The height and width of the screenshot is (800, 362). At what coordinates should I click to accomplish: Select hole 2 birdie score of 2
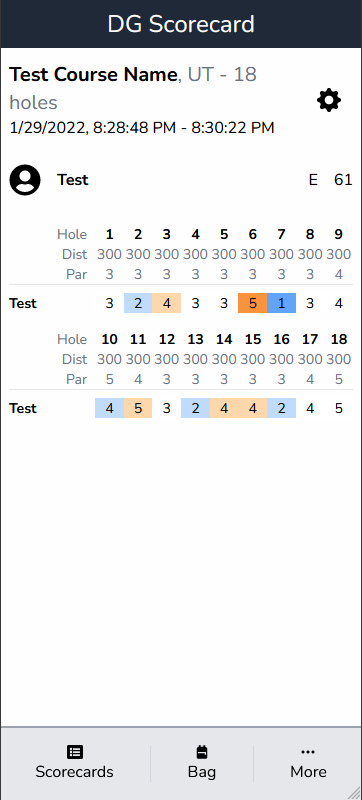tap(138, 303)
